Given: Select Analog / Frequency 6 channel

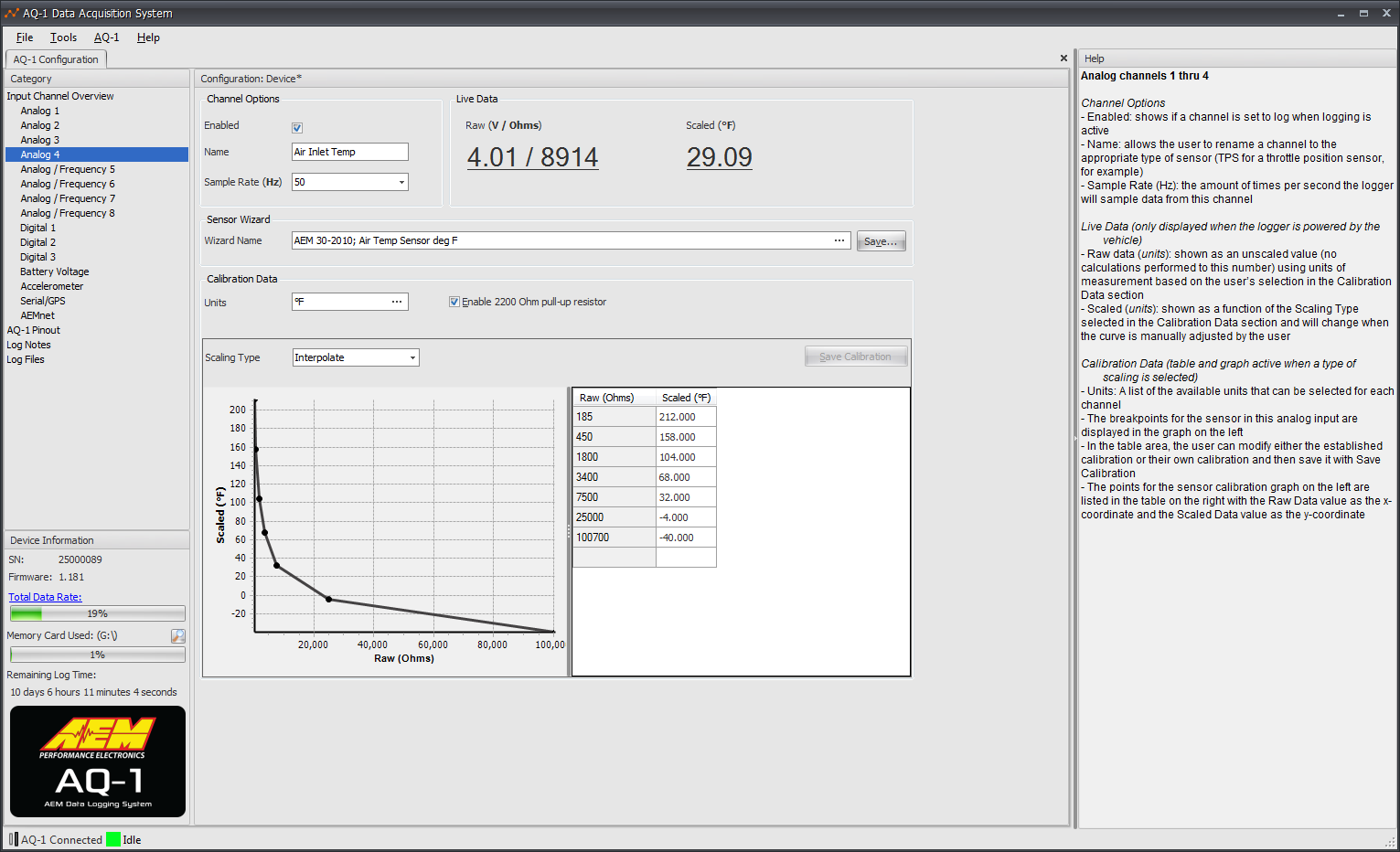Looking at the screenshot, I should (x=68, y=184).
